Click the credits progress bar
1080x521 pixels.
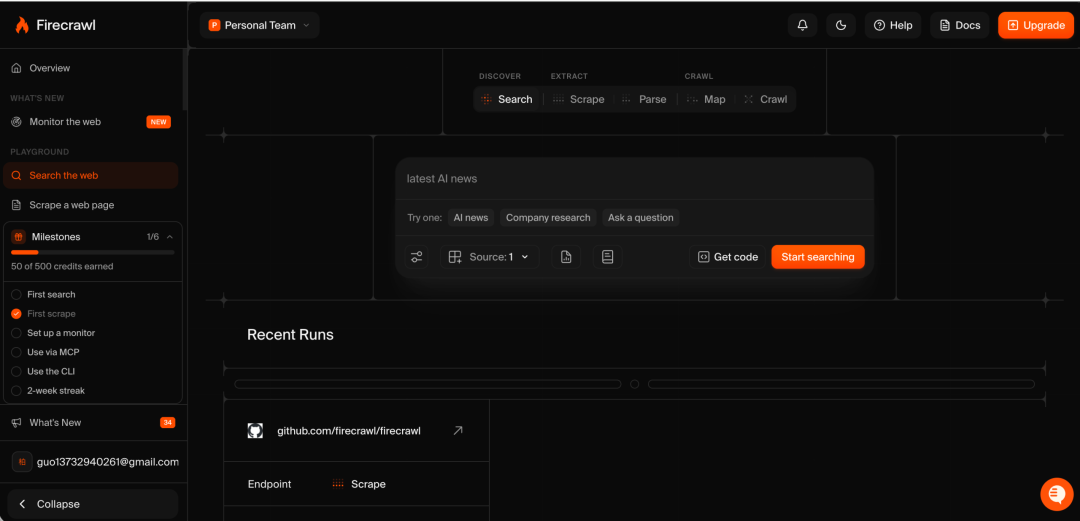[93, 253]
